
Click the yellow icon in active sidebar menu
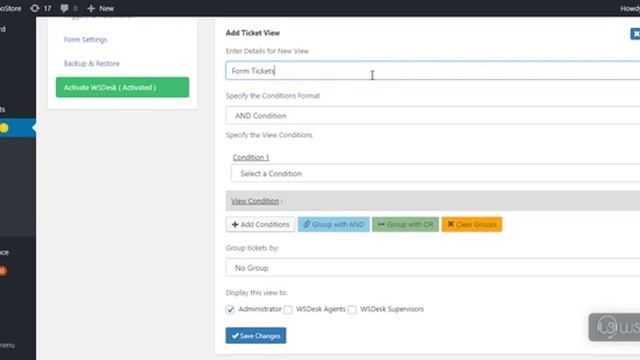click(4, 128)
